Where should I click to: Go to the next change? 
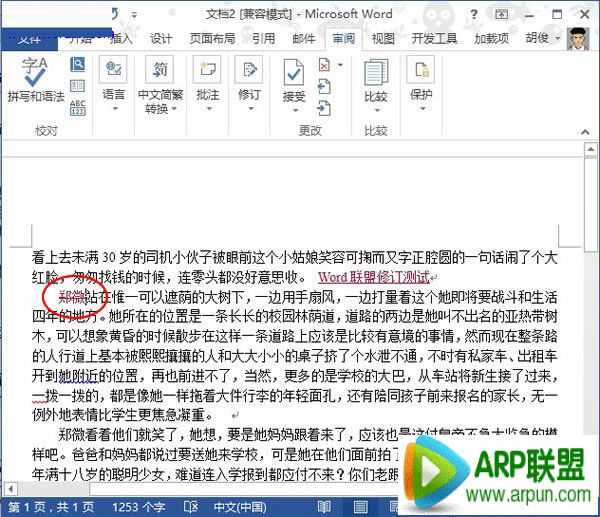pos(324,108)
